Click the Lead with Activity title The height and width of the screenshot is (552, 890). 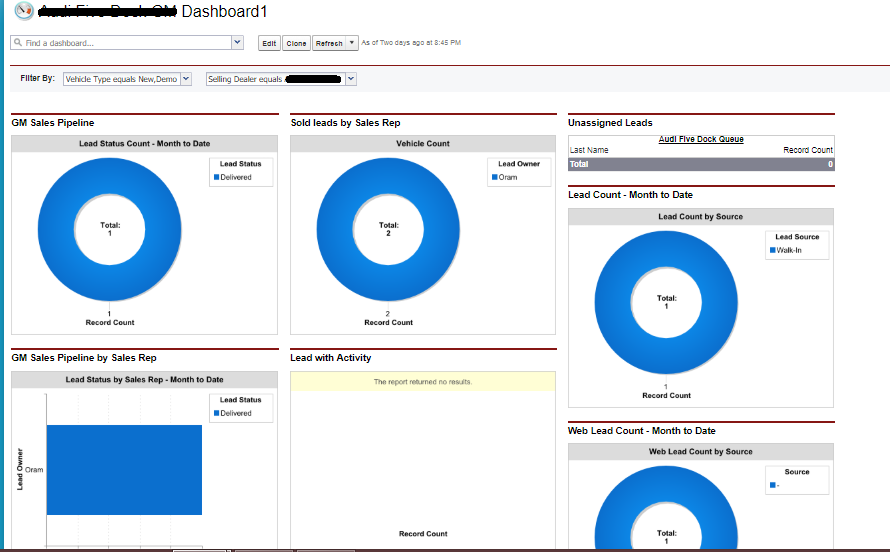point(330,358)
